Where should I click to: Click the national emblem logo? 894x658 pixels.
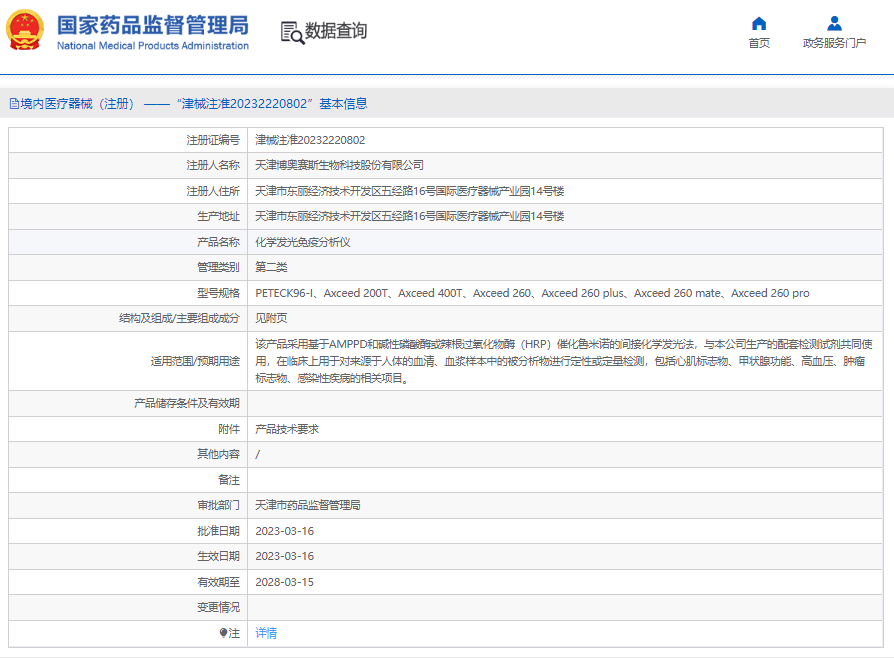[25, 30]
